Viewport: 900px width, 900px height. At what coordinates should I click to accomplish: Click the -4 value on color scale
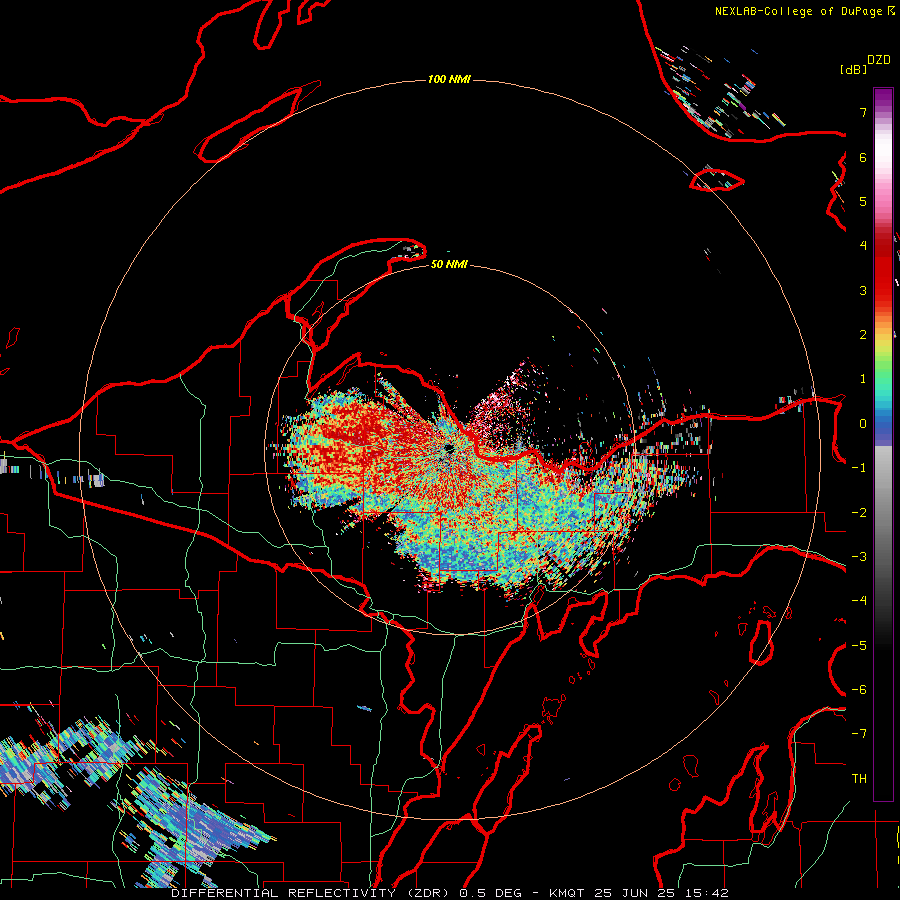pos(859,601)
